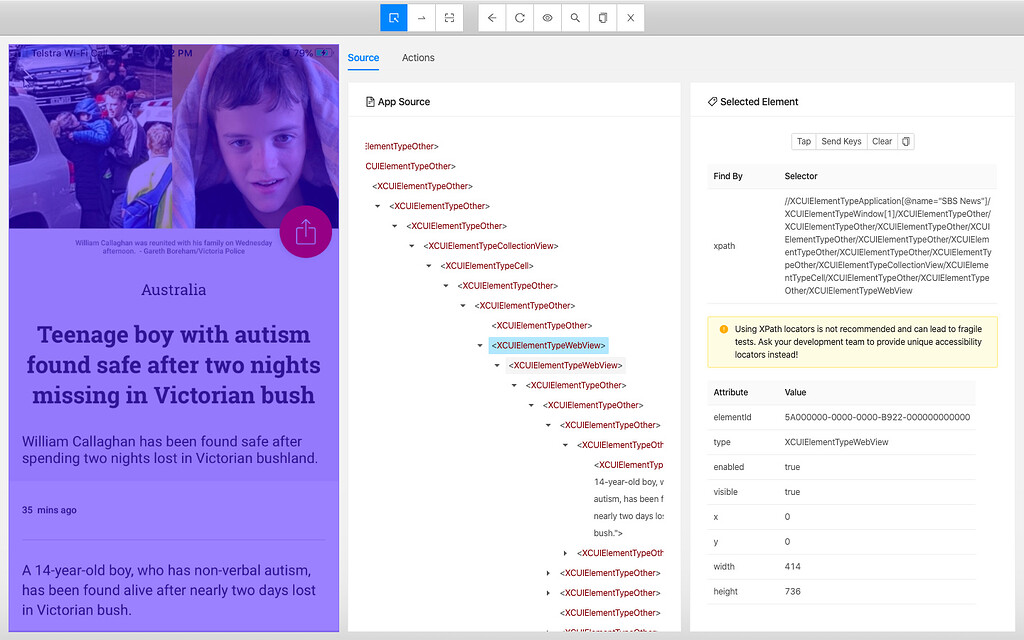Refresh the source and screenshot
Viewport: 1024px width, 640px height.
519,17
